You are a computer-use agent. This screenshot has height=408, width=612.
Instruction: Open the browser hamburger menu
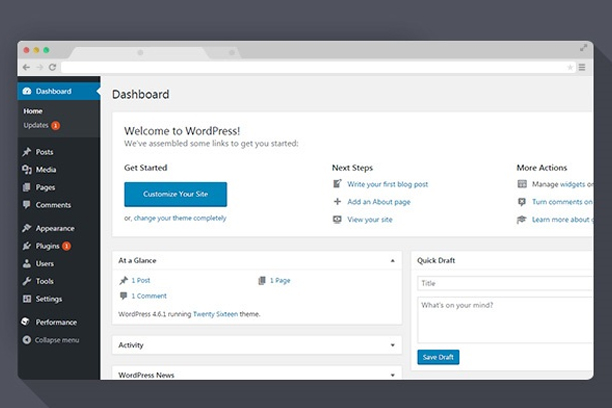coord(582,68)
